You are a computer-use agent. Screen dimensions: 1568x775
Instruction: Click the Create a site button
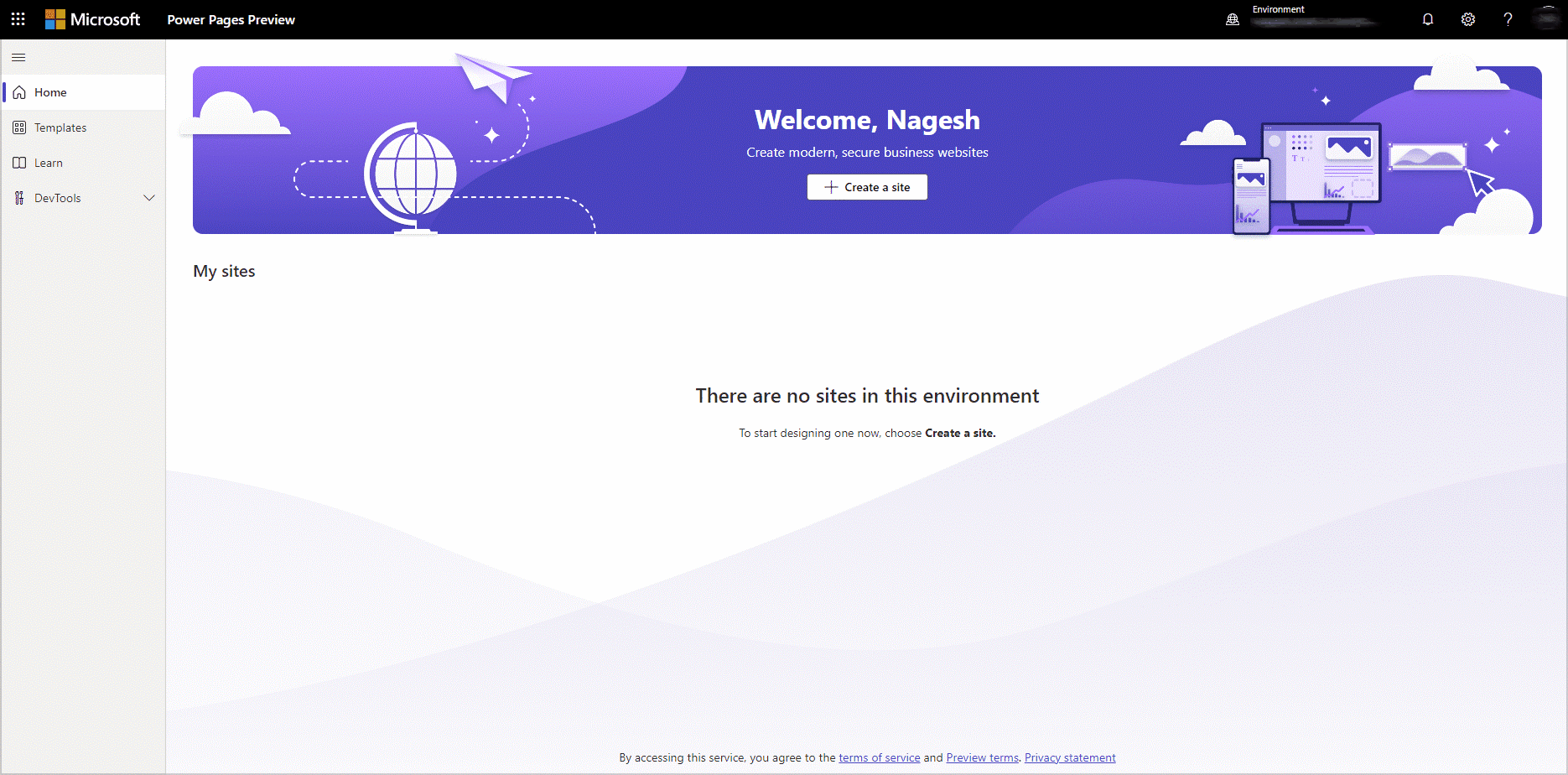867,187
